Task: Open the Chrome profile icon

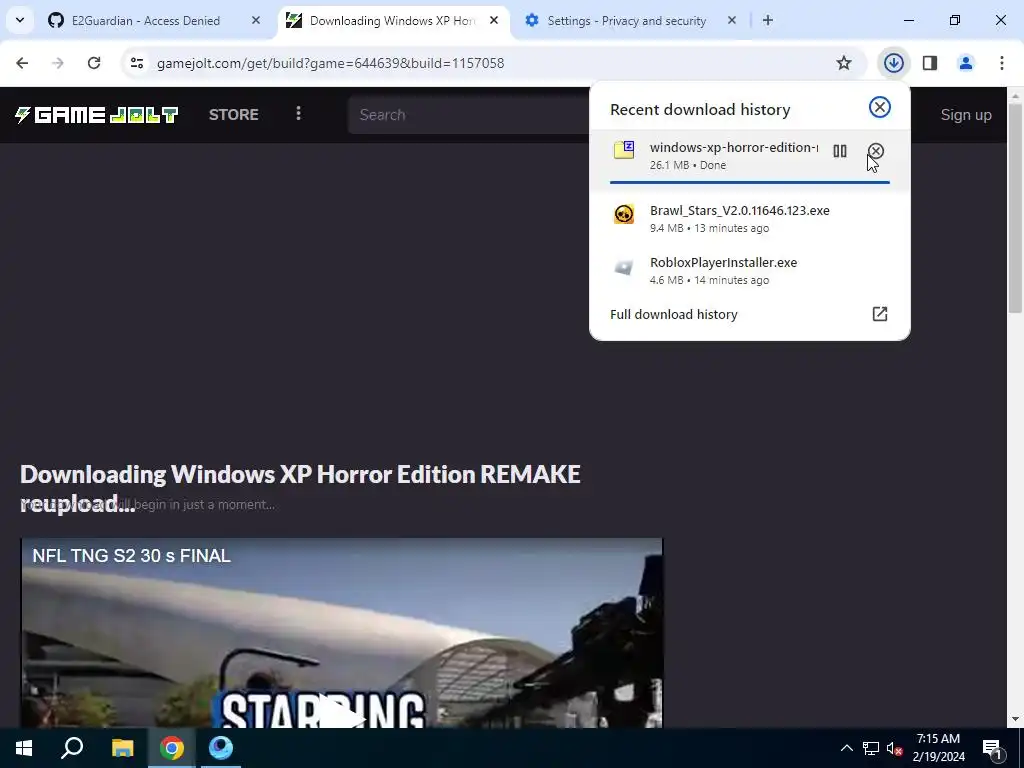Action: [966, 63]
